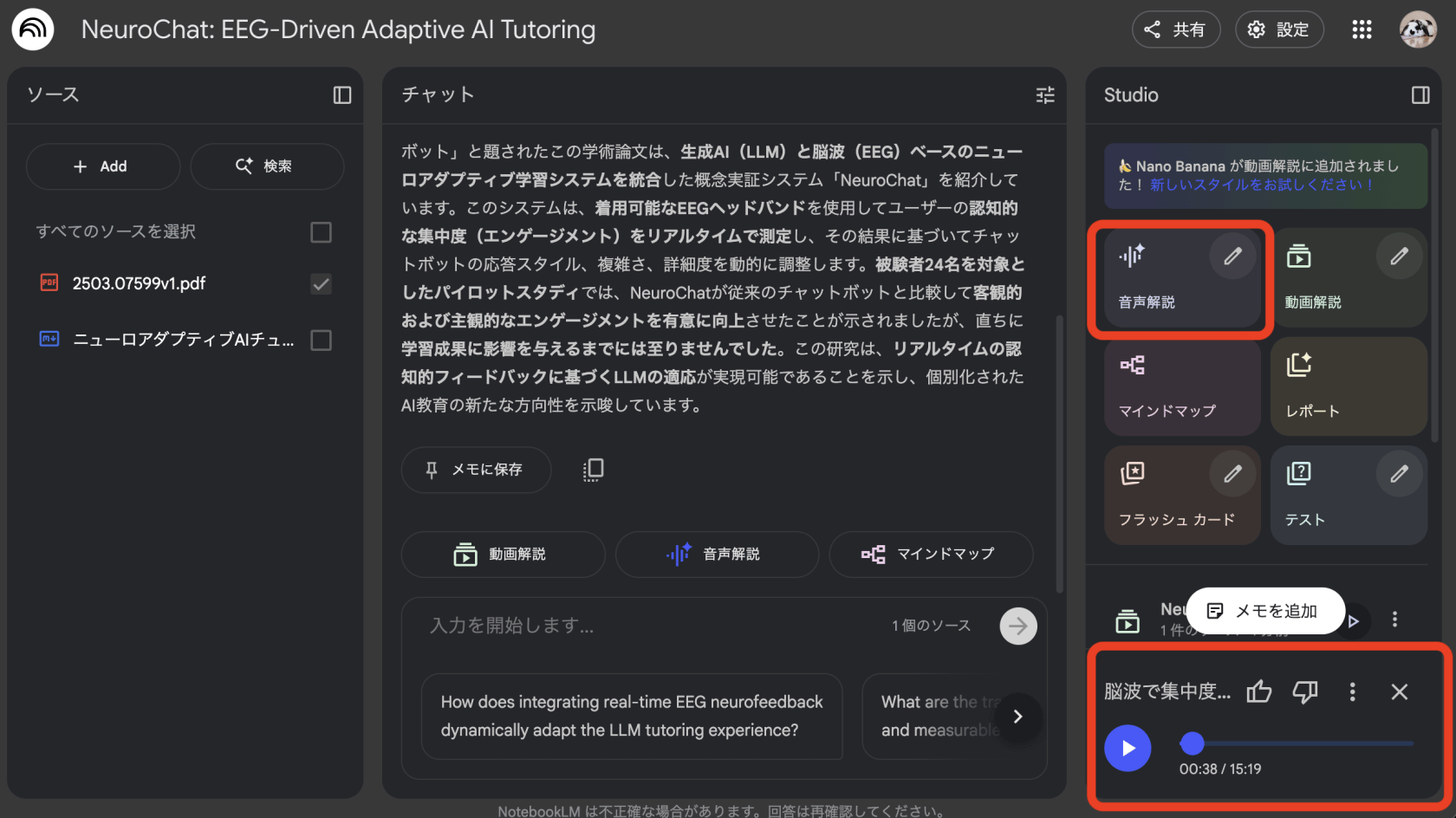Copy the chat response to clipboard
Viewport: 1456px width, 818px height.
click(593, 470)
